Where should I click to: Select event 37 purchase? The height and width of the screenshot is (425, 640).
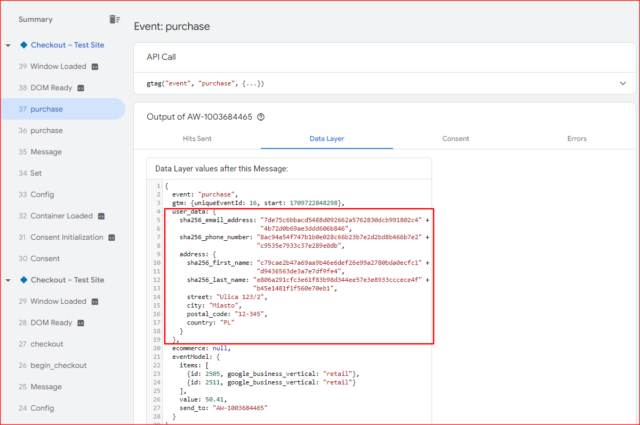[x=63, y=109]
